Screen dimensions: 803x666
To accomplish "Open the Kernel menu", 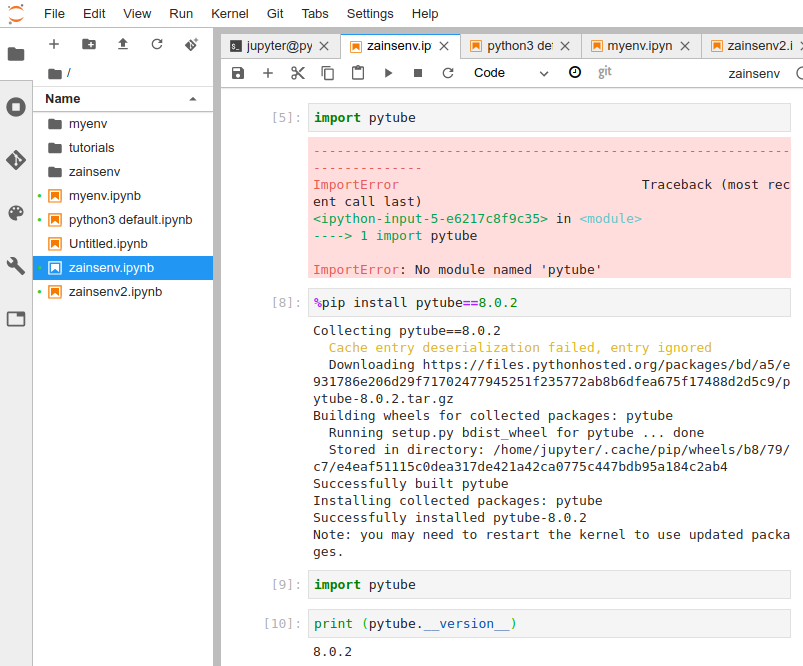I will click(x=230, y=14).
